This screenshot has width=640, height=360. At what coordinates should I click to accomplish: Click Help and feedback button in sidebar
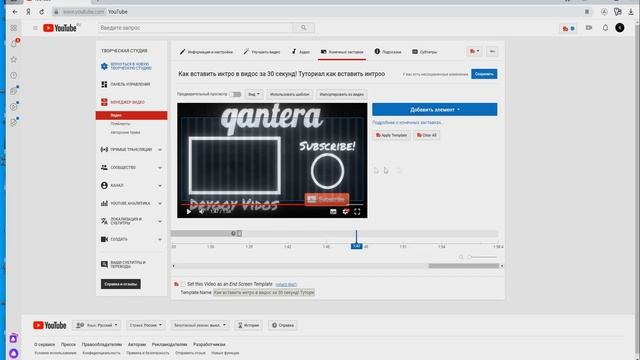point(121,284)
